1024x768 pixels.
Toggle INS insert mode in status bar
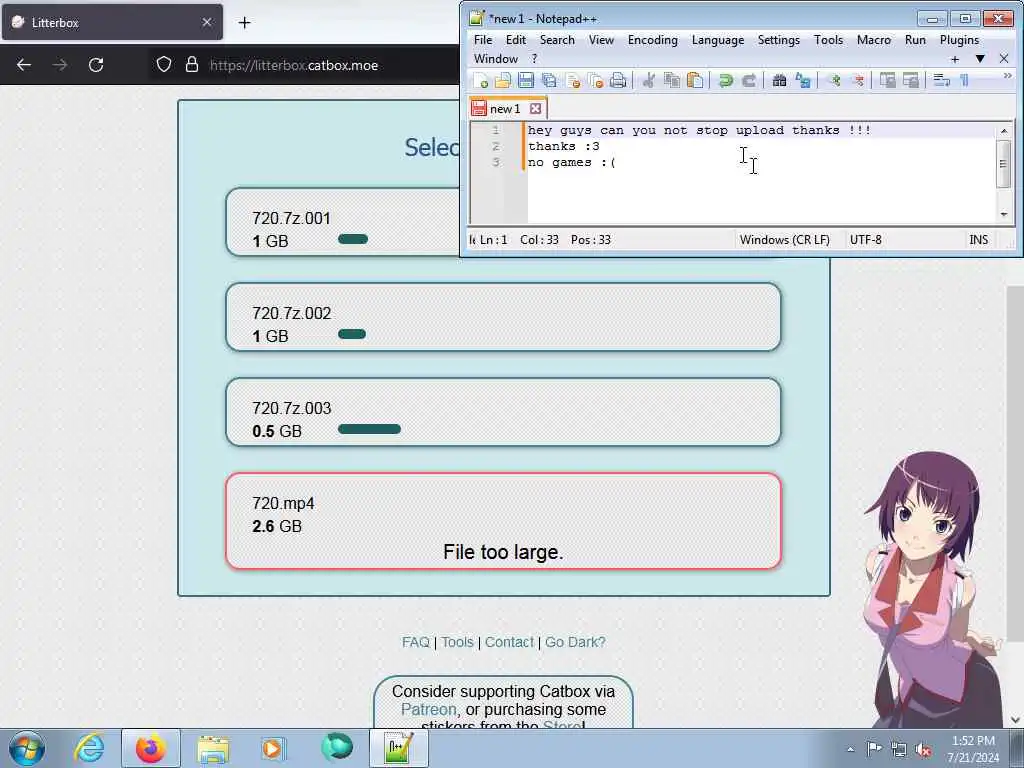coord(978,240)
